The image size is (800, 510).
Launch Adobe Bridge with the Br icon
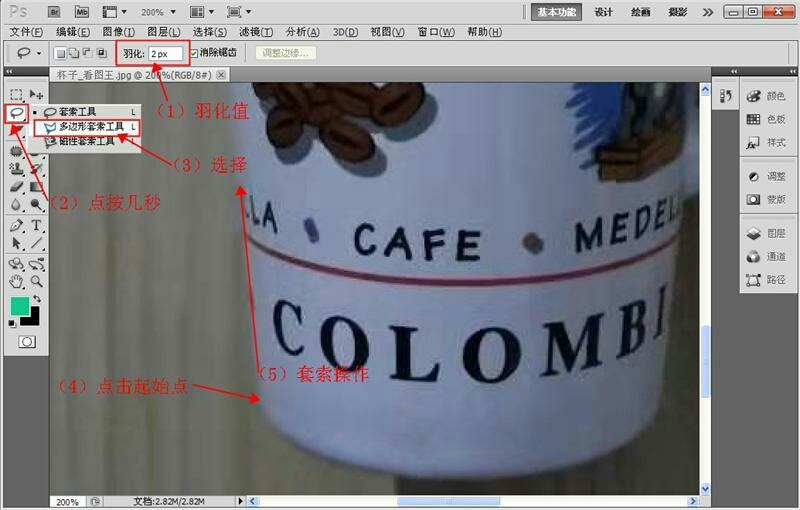click(54, 12)
